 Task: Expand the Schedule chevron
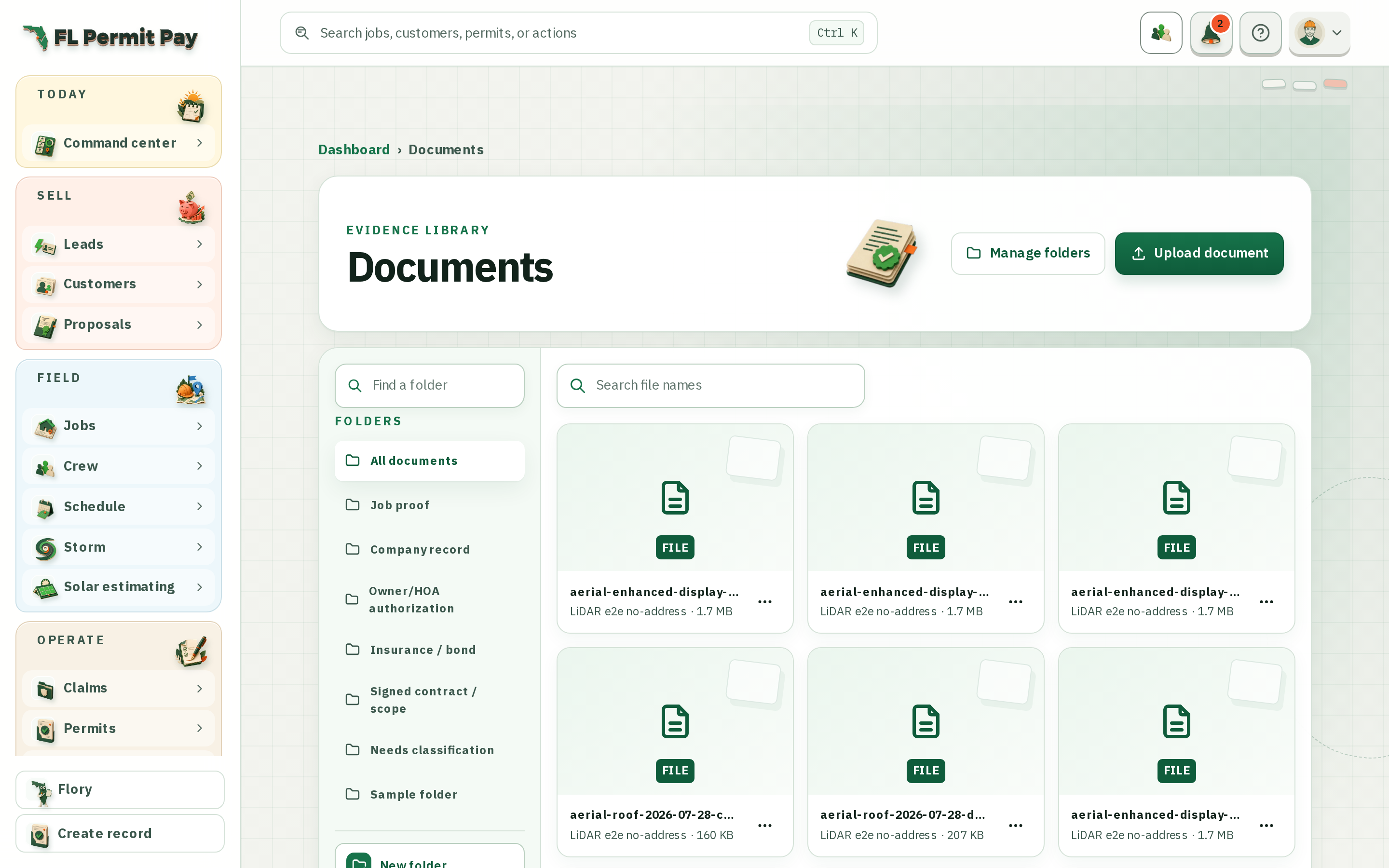tap(200, 506)
